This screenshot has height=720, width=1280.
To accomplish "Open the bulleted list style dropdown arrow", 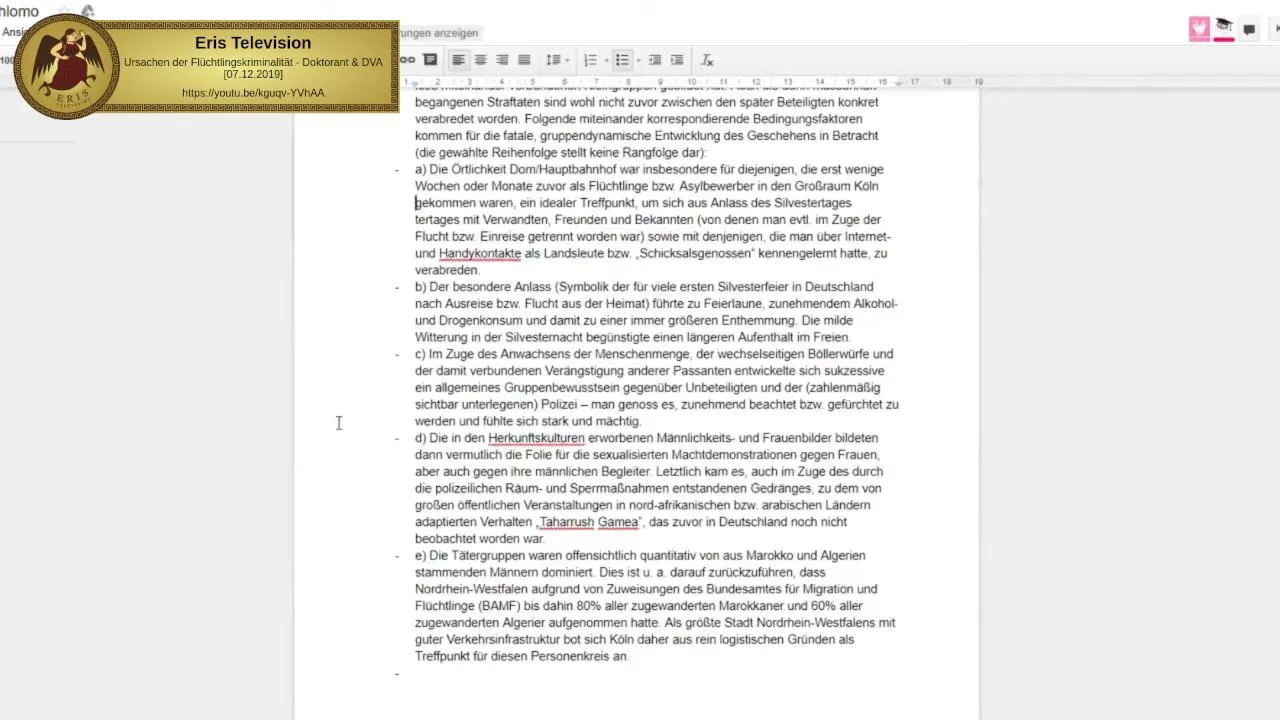I will click(638, 61).
